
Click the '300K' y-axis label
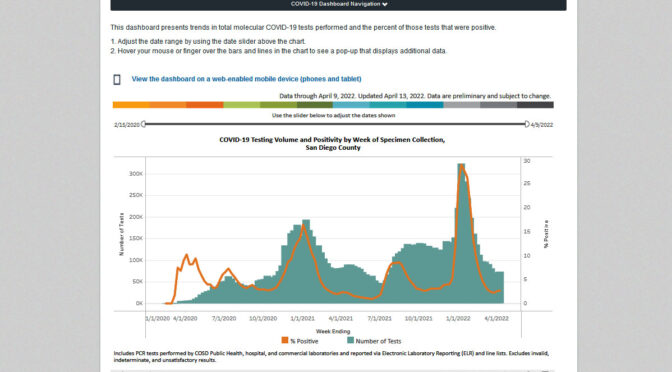[x=136, y=174]
